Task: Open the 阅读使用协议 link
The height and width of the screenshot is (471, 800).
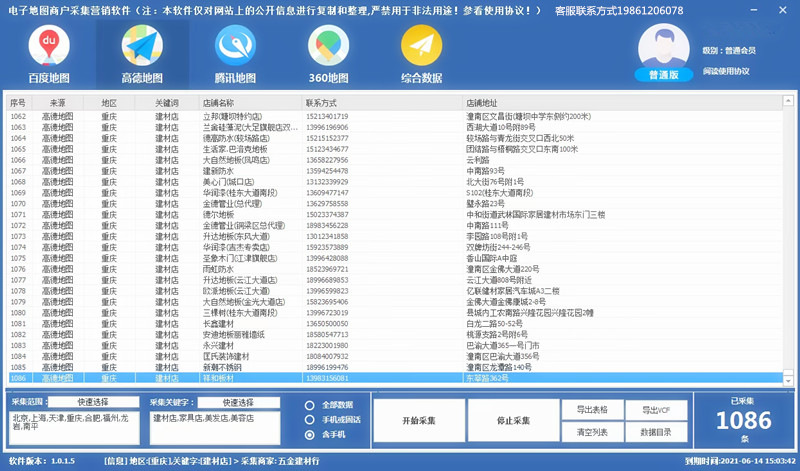Action: [726, 71]
